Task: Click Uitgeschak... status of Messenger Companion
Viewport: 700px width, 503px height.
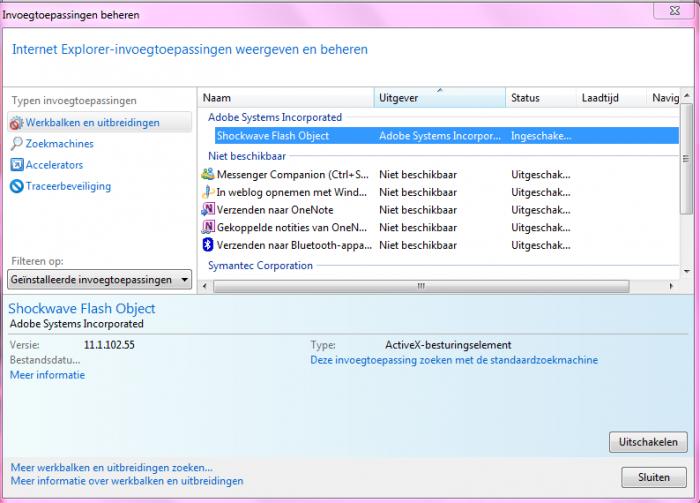Action: coord(541,175)
